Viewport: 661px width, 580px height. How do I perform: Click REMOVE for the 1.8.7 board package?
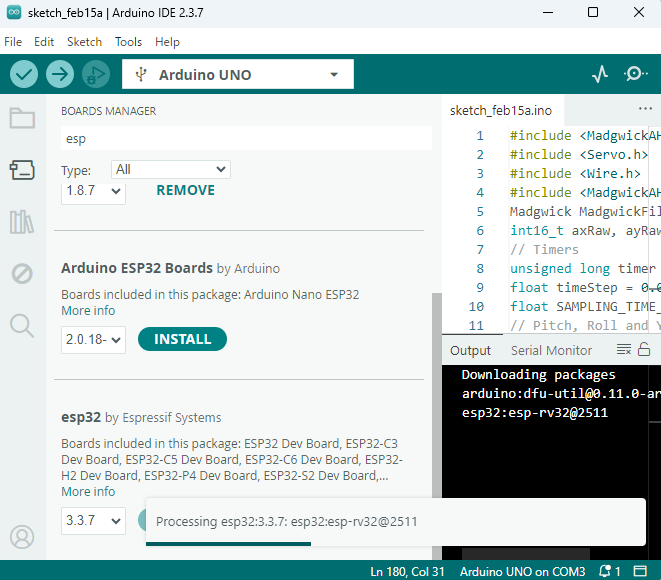[x=185, y=190]
